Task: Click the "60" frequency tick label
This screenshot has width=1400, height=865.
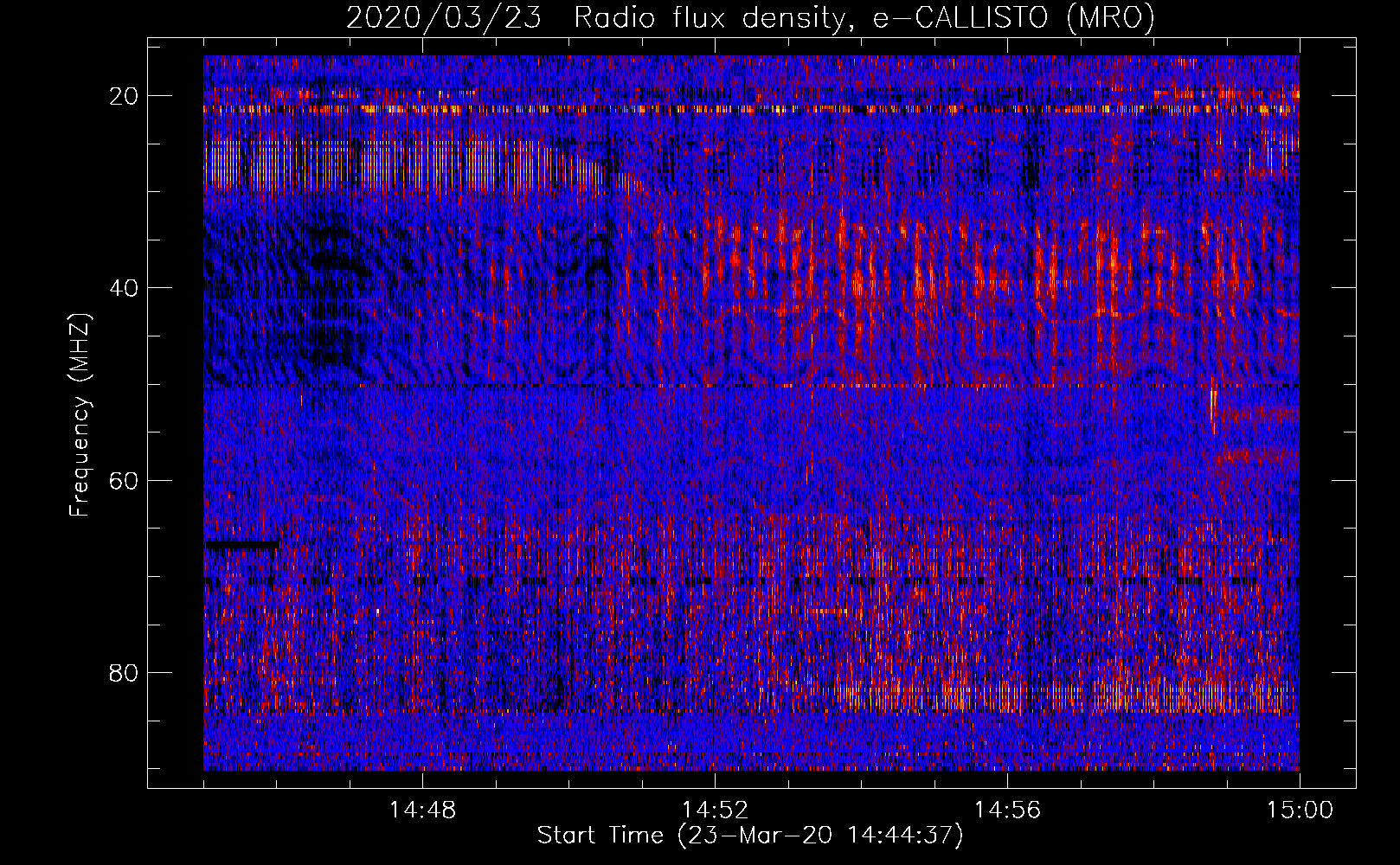Action: 125,480
